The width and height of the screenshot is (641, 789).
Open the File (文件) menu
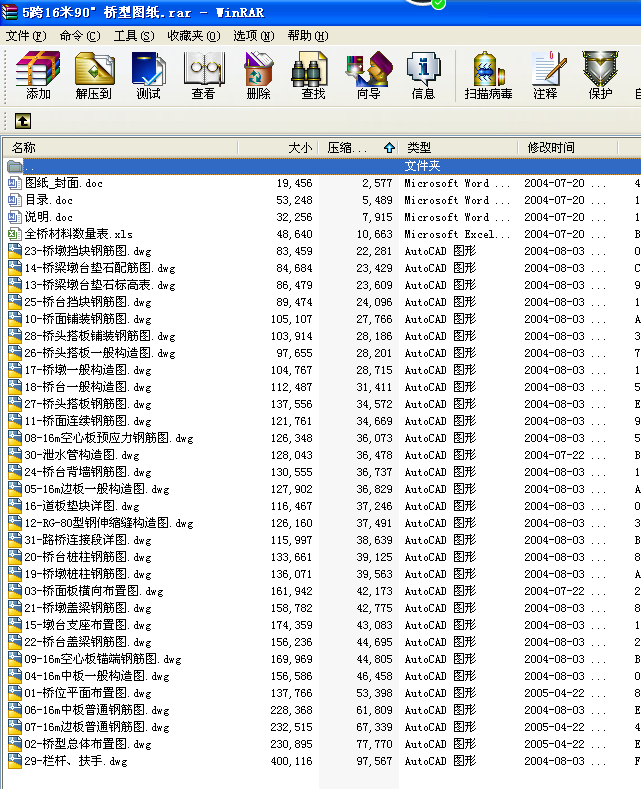coord(26,36)
